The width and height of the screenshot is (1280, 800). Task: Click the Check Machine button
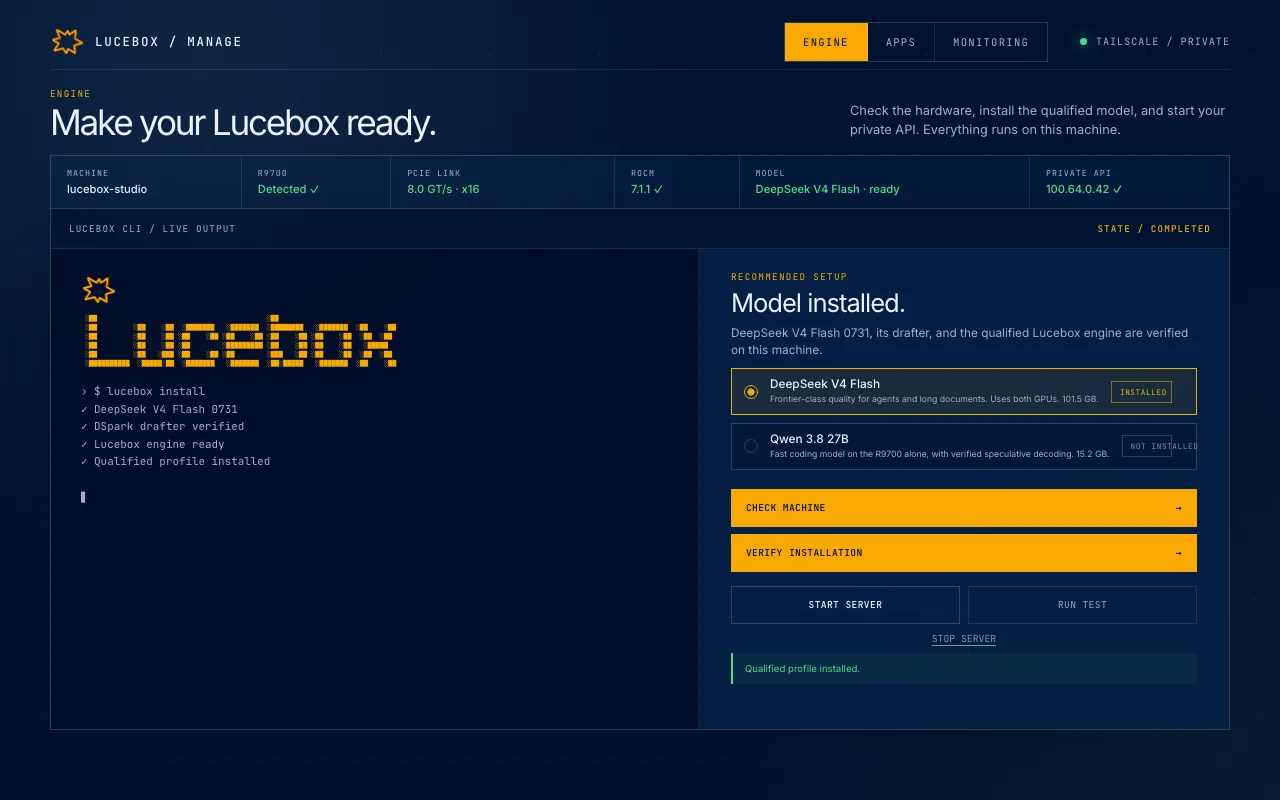coord(964,508)
